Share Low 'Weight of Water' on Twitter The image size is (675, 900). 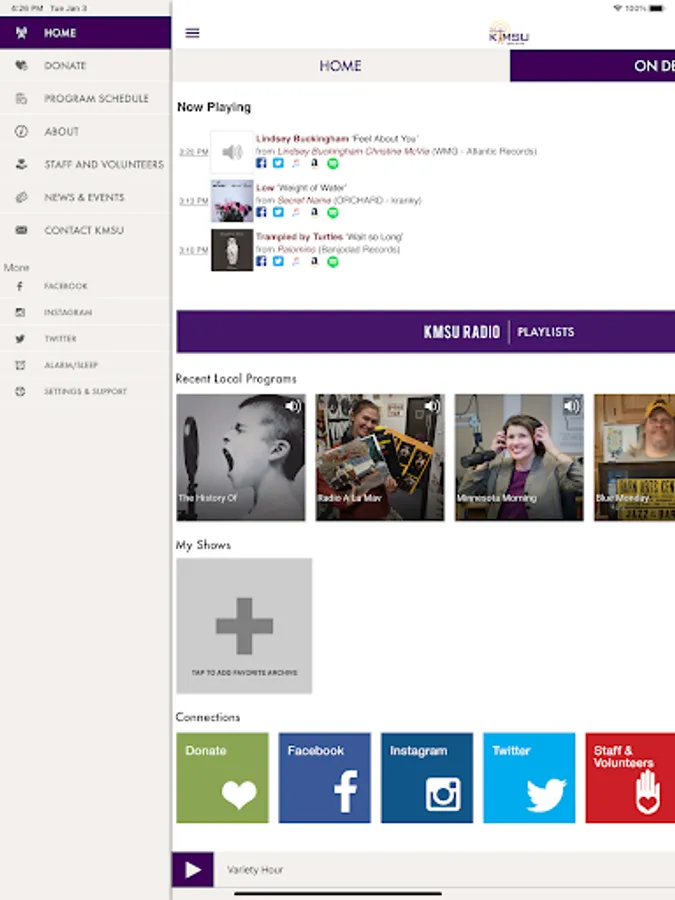(x=278, y=212)
